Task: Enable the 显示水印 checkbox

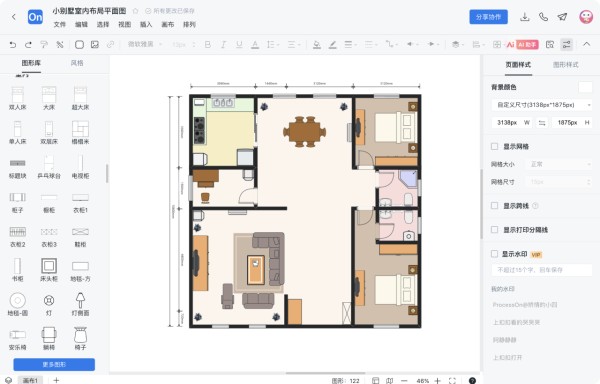Action: tap(494, 254)
